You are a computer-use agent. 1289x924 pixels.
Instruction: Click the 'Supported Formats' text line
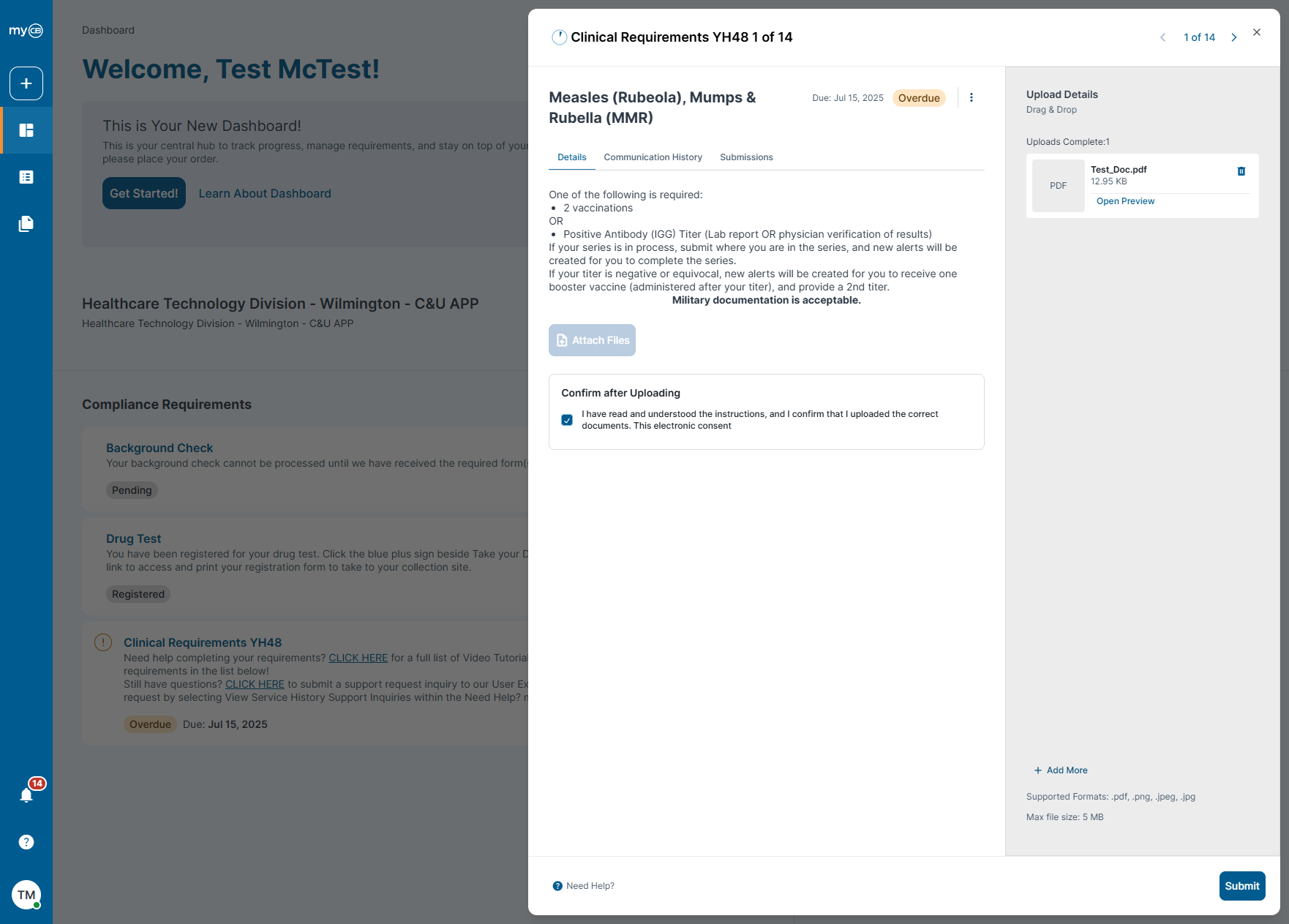[x=1111, y=797]
